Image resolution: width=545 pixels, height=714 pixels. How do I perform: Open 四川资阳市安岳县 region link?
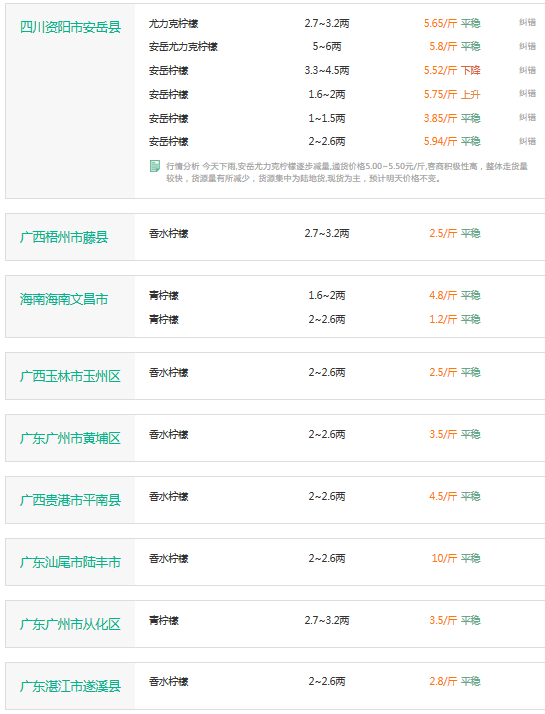click(x=71, y=27)
